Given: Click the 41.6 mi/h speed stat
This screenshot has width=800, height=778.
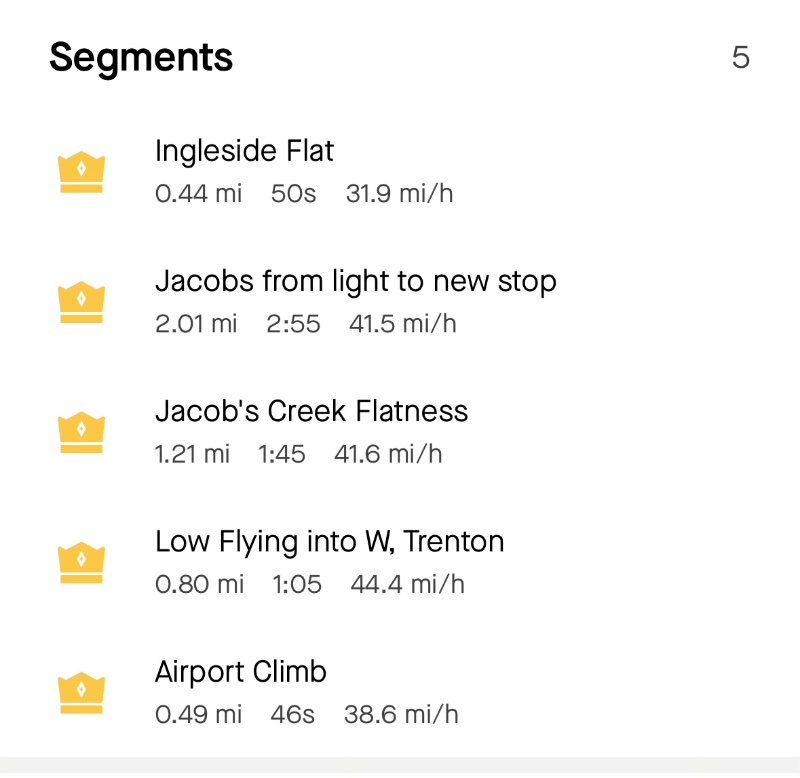Looking at the screenshot, I should (x=388, y=453).
